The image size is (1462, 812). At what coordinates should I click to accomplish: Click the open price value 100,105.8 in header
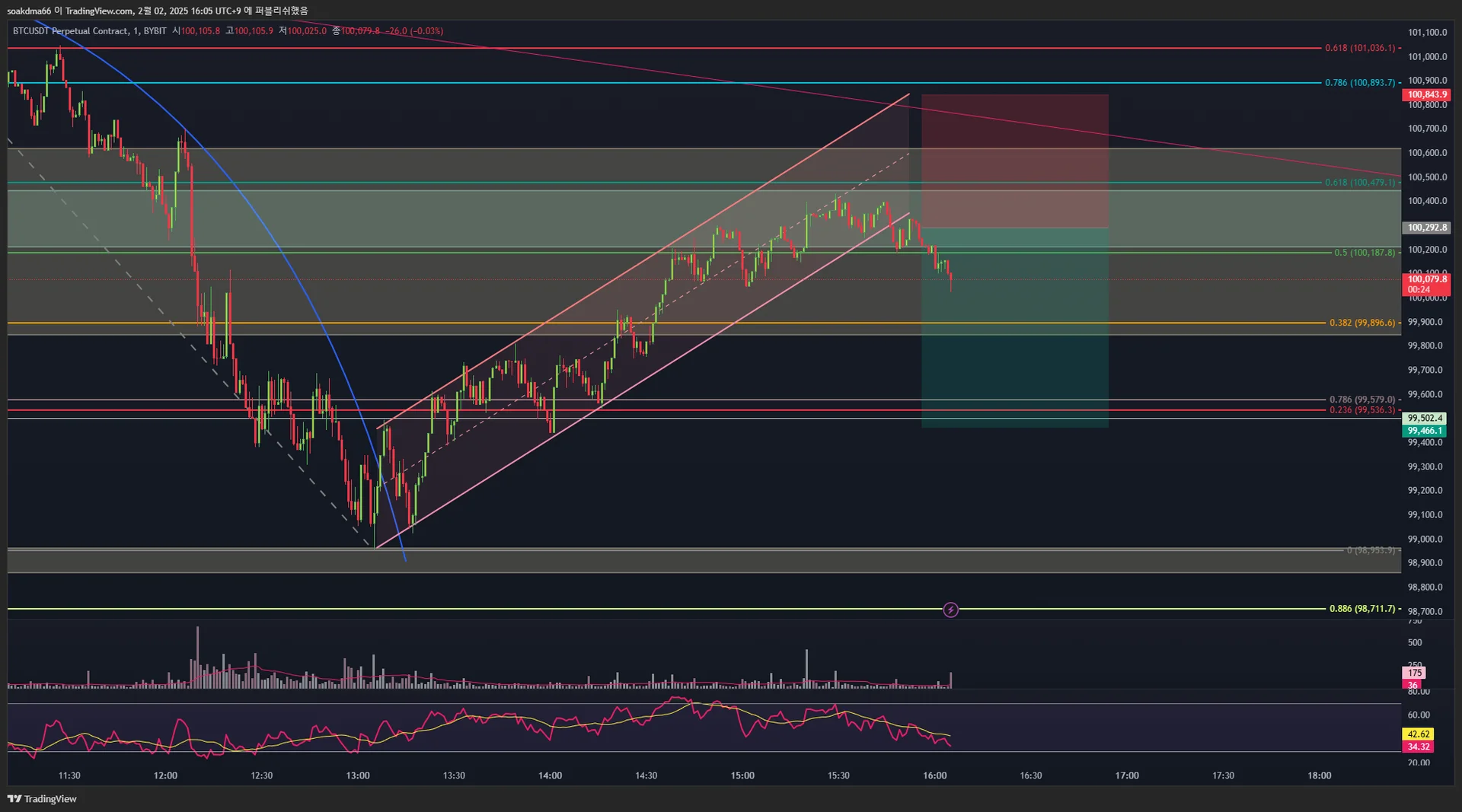[x=200, y=31]
